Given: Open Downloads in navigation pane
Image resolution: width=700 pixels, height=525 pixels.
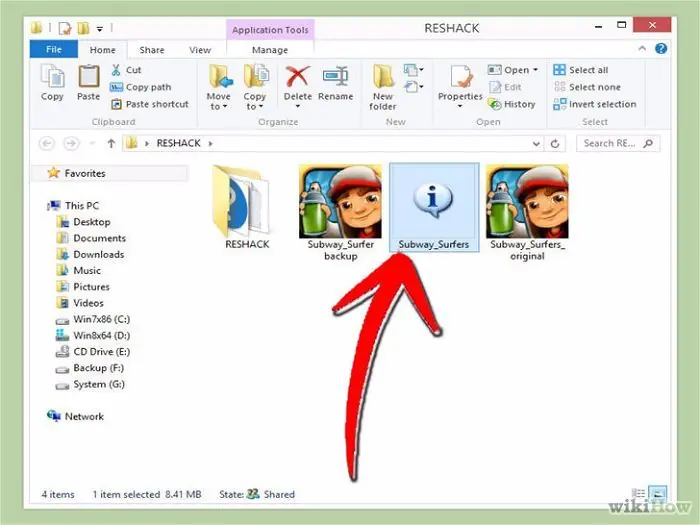Looking at the screenshot, I should pos(90,254).
